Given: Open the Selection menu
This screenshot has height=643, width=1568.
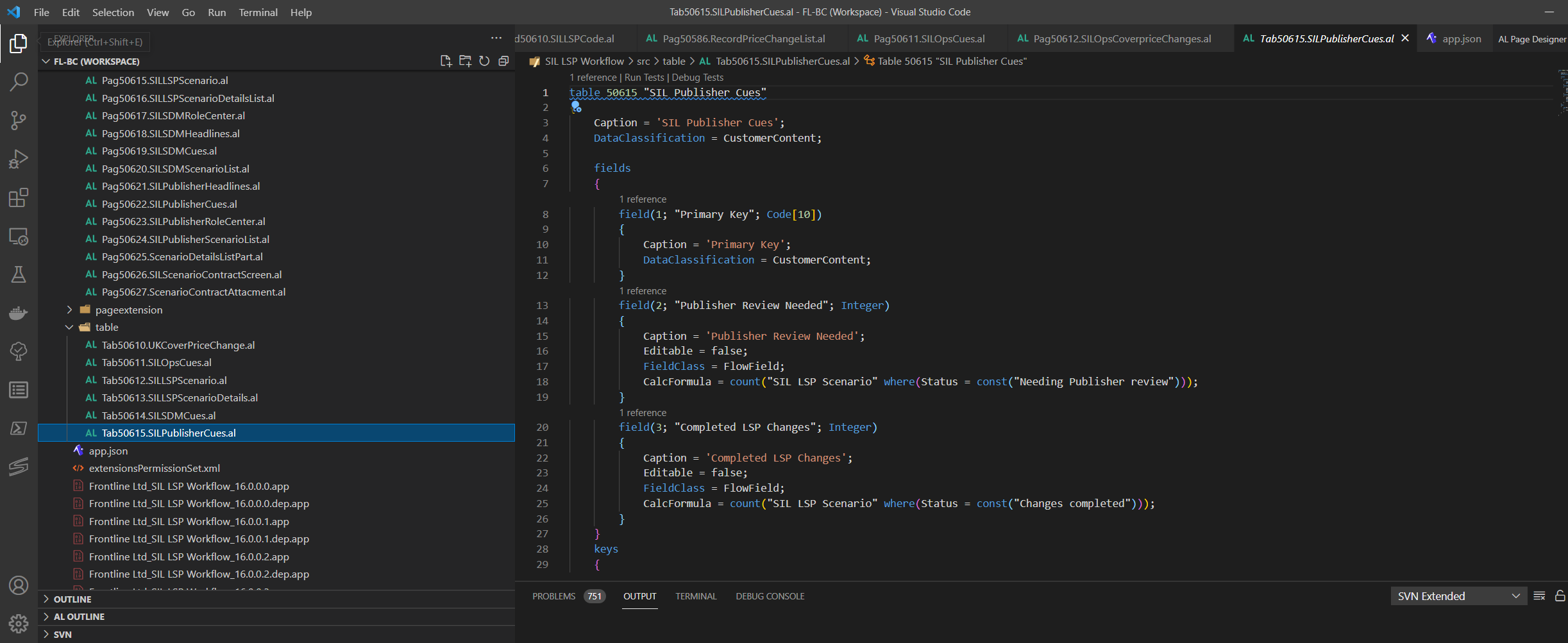Looking at the screenshot, I should click(113, 12).
